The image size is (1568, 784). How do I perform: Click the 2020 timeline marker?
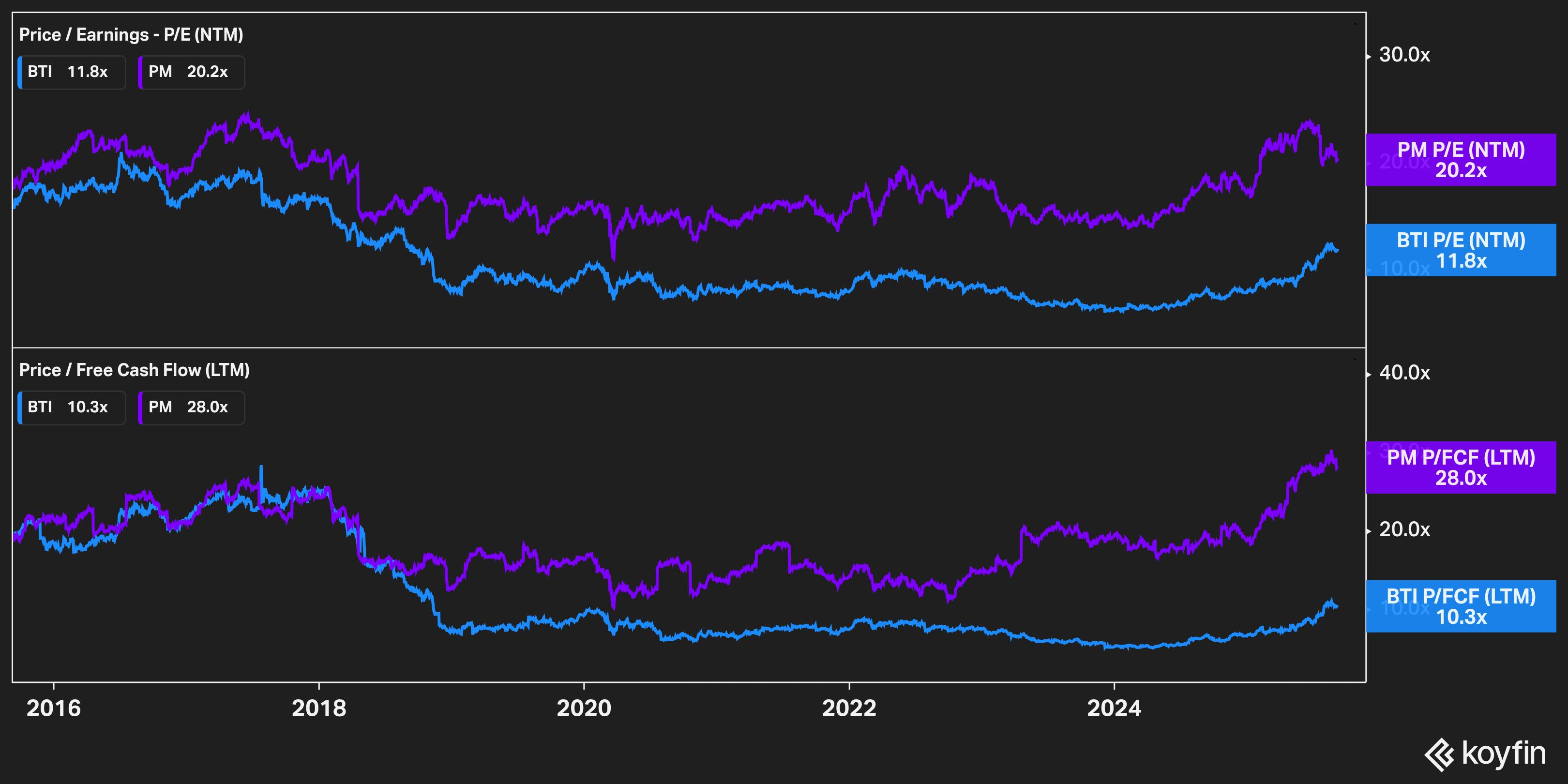(x=584, y=708)
